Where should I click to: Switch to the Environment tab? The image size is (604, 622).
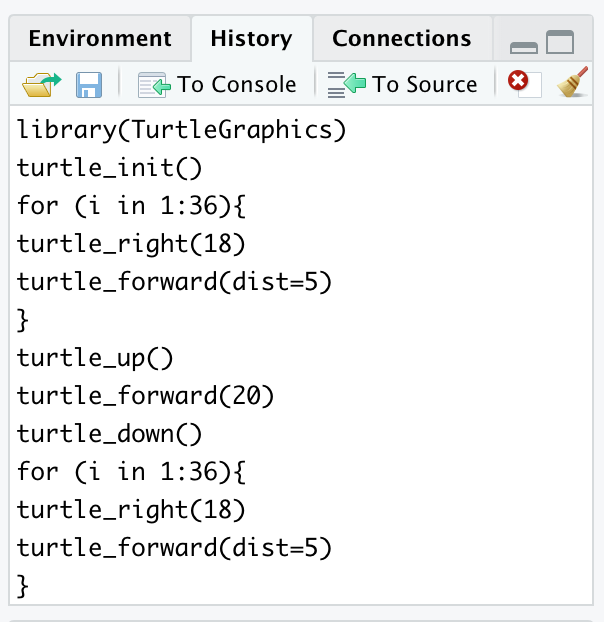point(100,39)
